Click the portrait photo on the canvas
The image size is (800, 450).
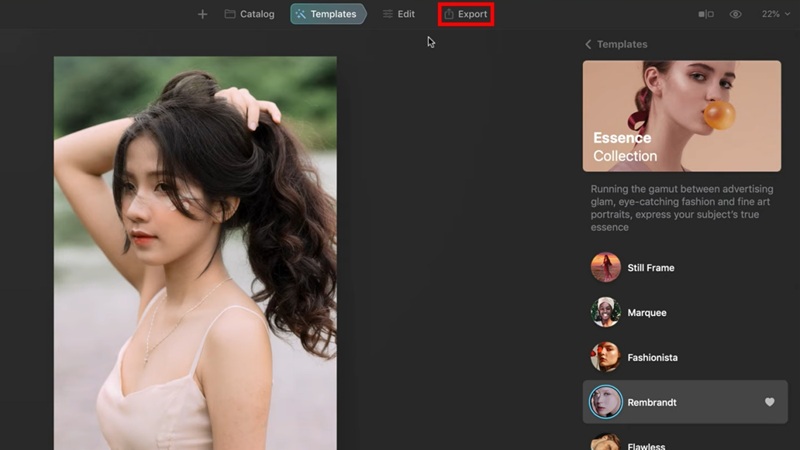(x=195, y=250)
